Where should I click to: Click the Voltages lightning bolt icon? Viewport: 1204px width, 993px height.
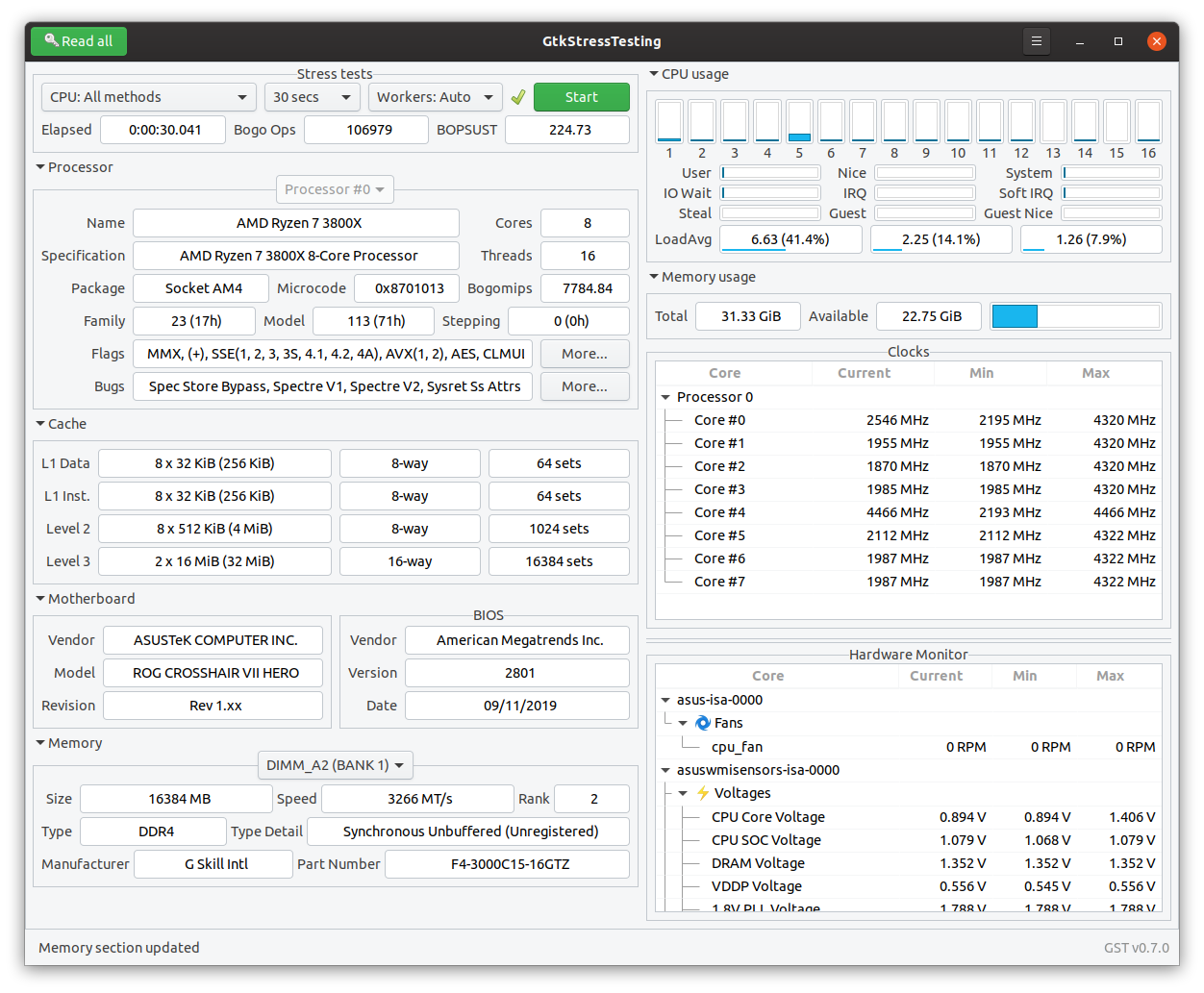(703, 793)
